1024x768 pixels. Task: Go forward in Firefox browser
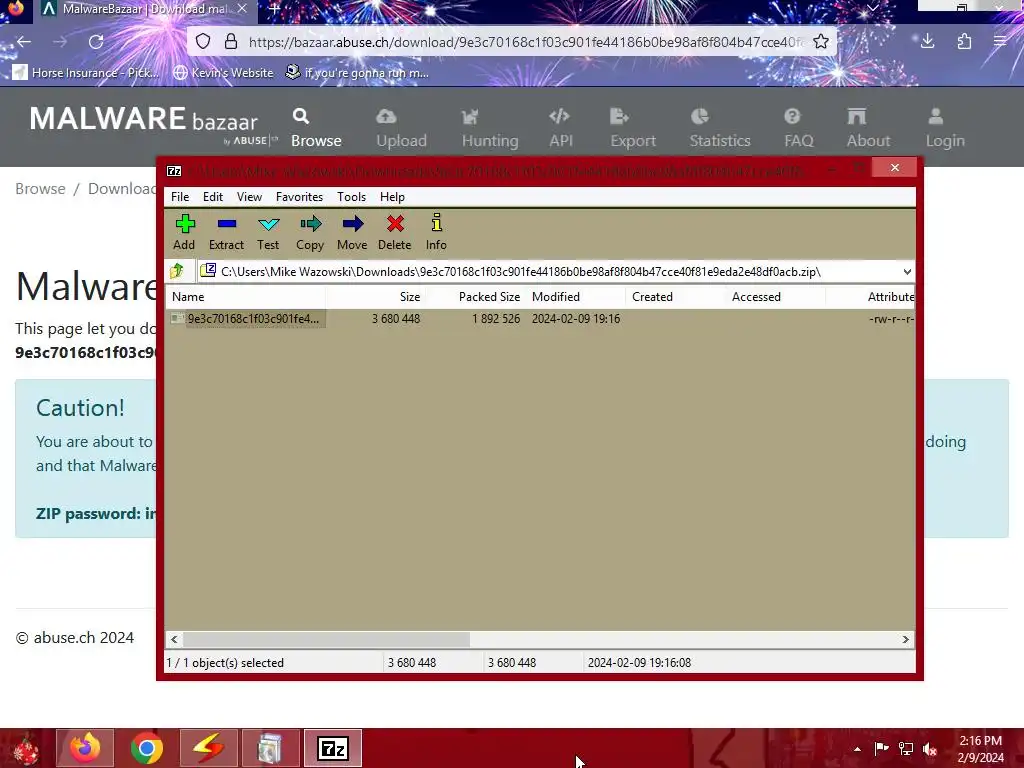[60, 42]
